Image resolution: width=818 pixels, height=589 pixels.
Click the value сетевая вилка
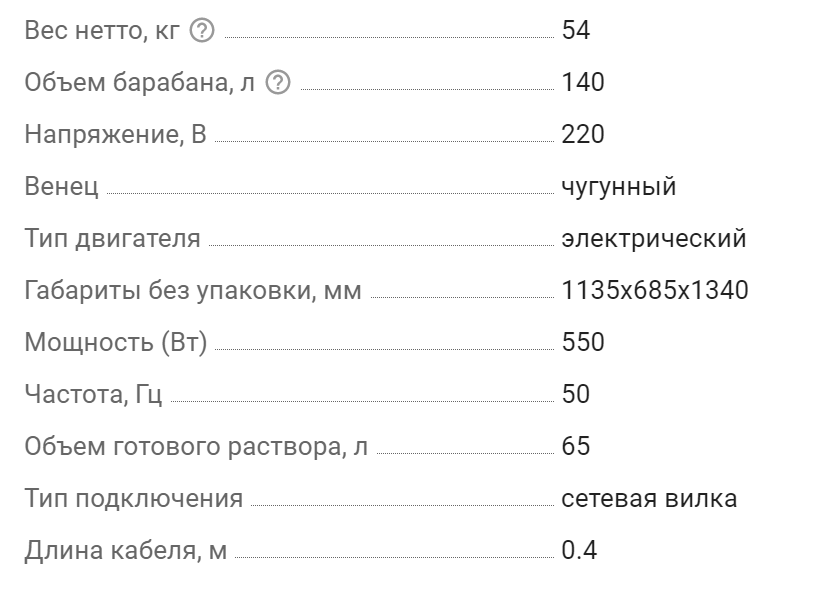coord(649,499)
